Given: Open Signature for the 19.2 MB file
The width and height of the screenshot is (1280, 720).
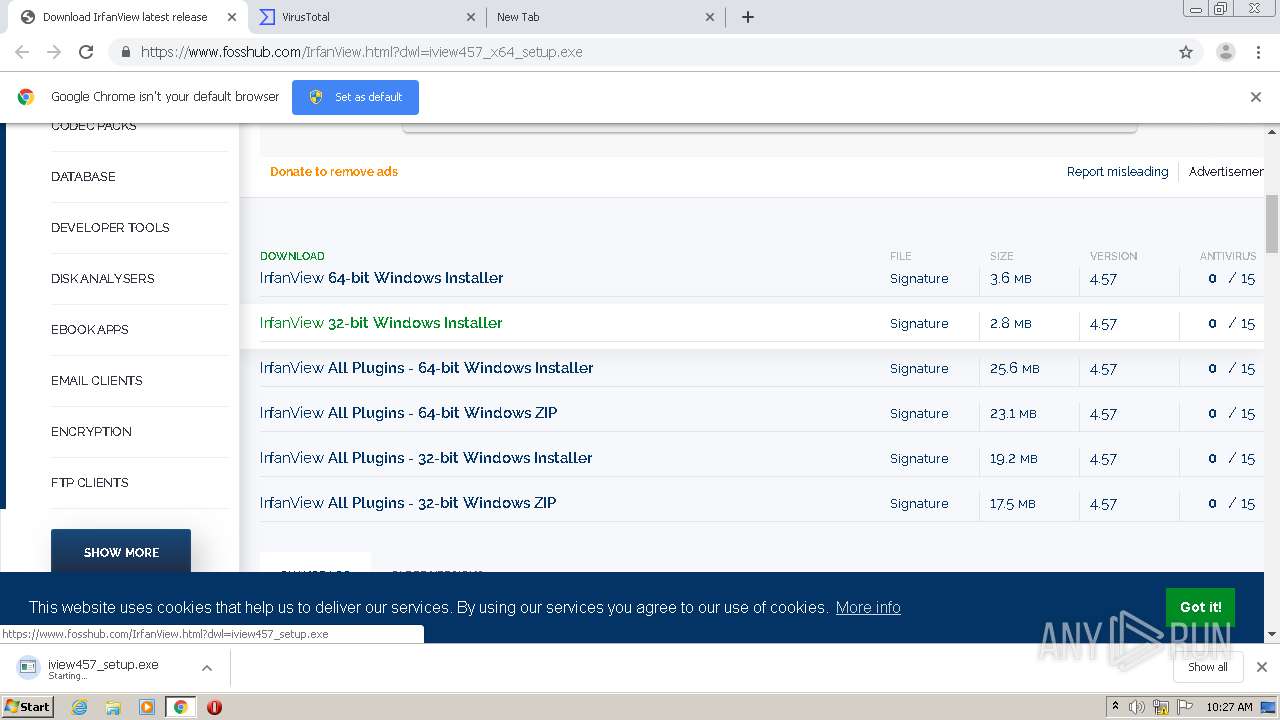Looking at the screenshot, I should pyautogui.click(x=919, y=459).
